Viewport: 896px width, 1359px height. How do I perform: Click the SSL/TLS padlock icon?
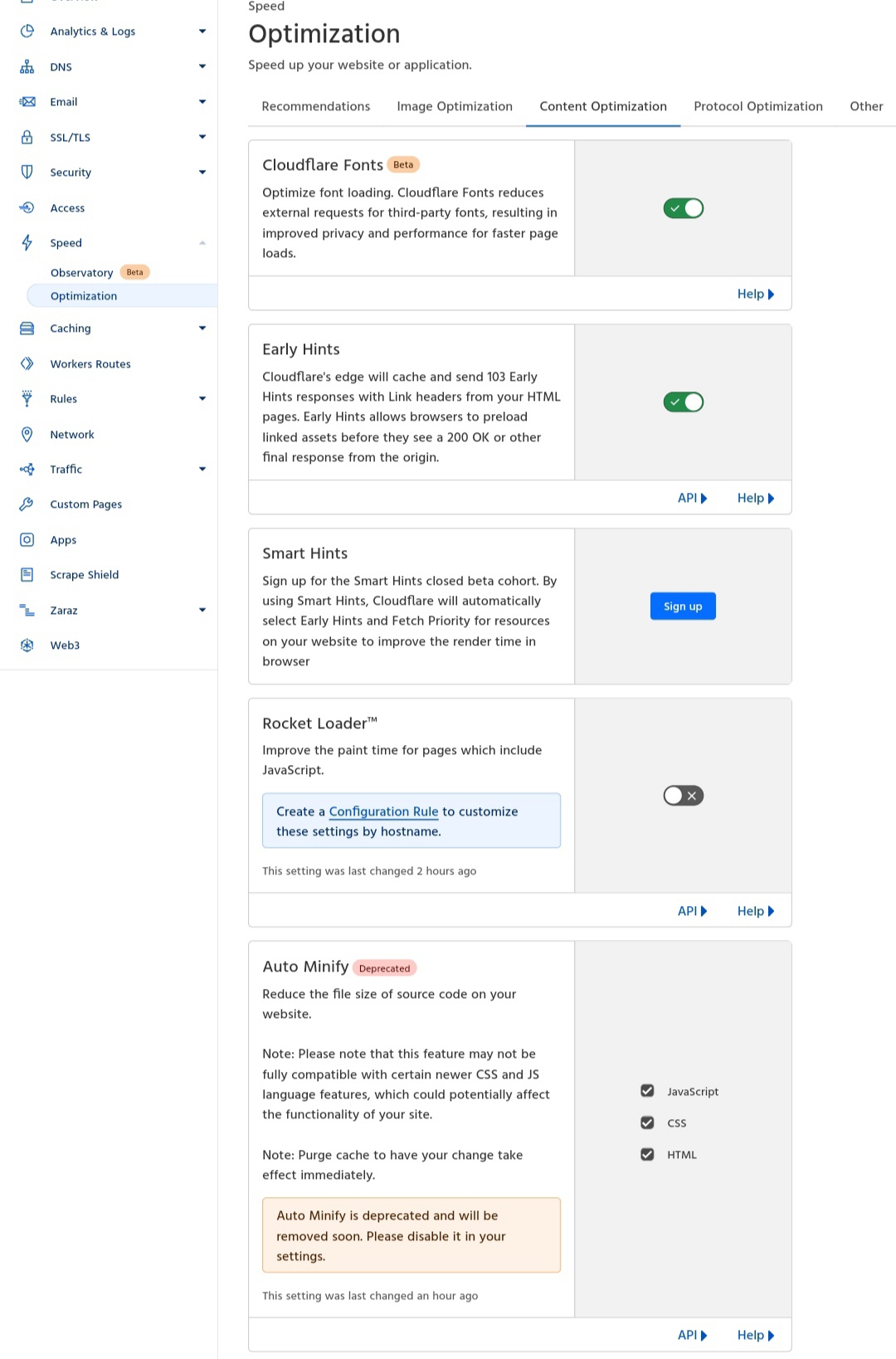27,137
